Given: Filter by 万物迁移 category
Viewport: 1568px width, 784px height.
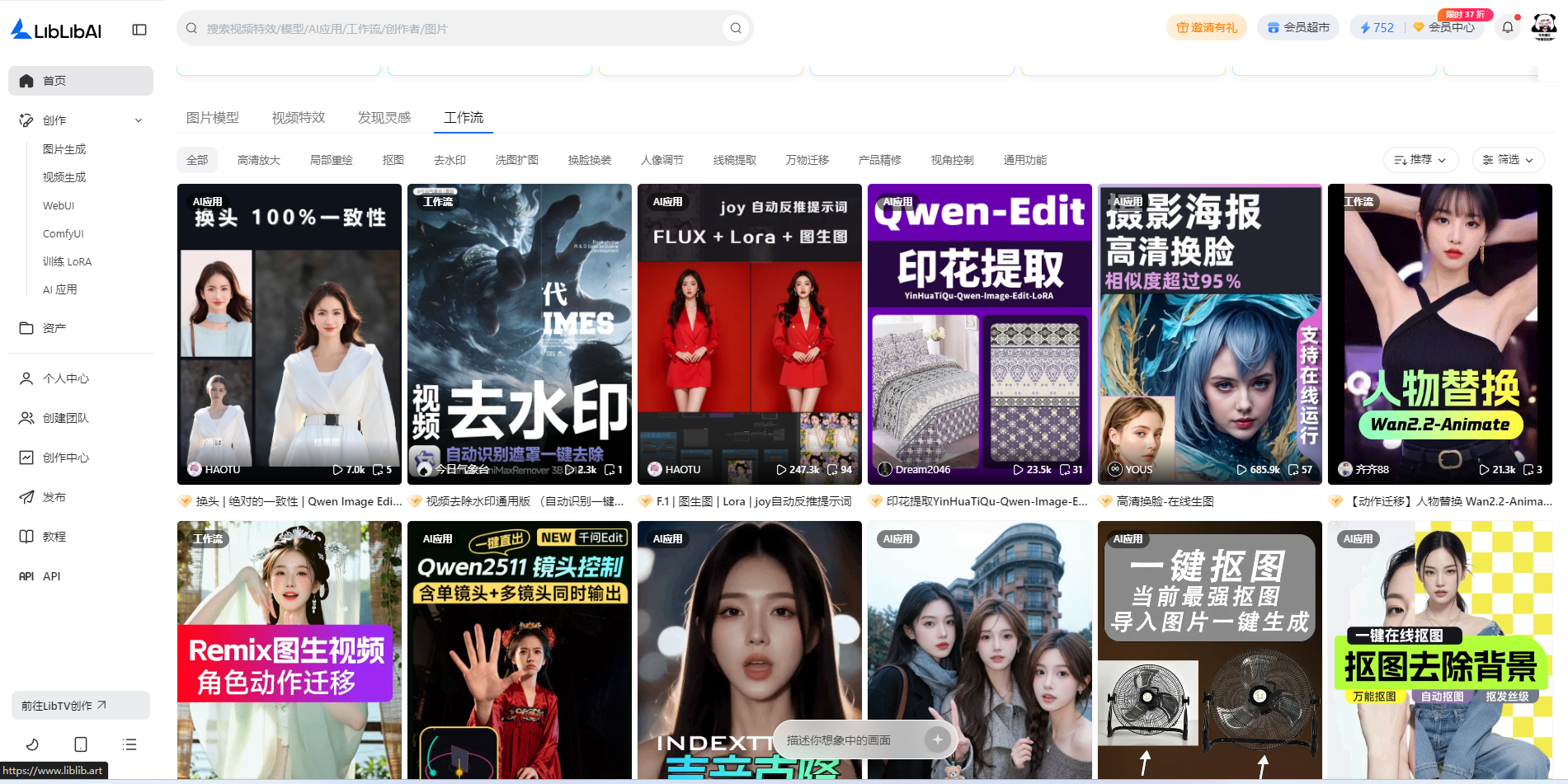Looking at the screenshot, I should point(808,160).
